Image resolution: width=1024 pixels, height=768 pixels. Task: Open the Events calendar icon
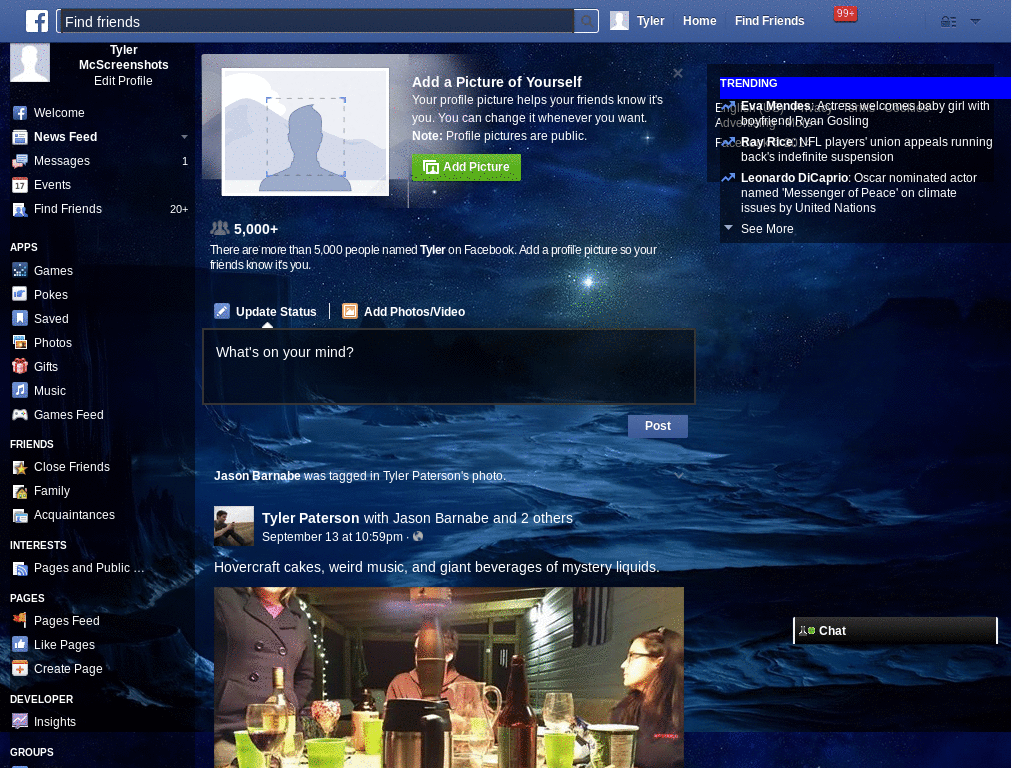tap(20, 185)
